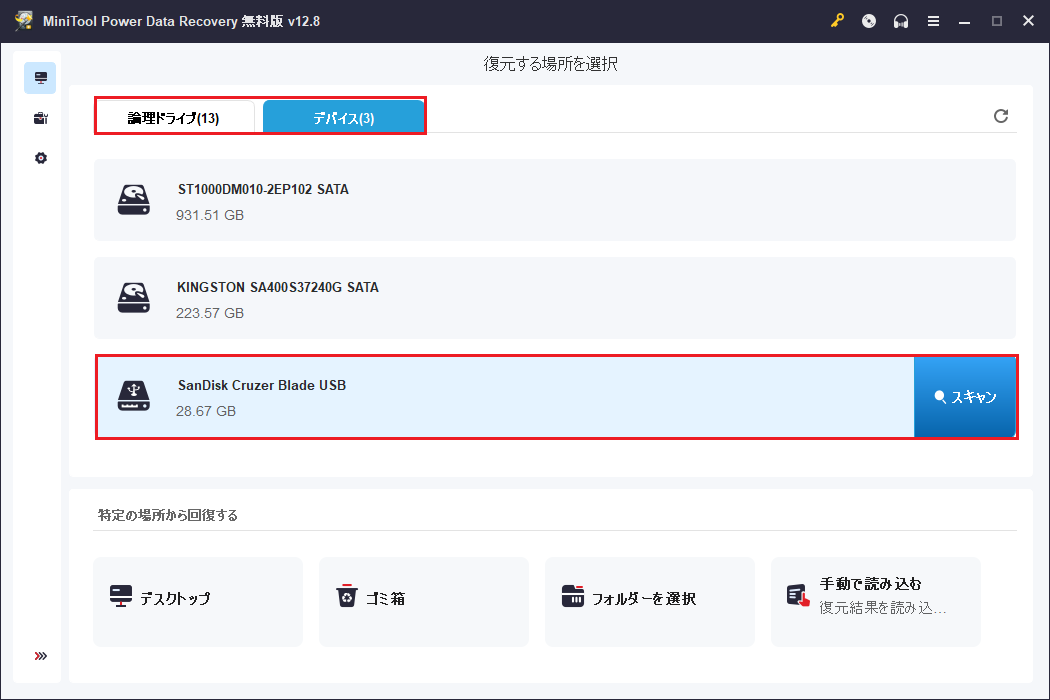Click the folder icon under フォルダーを選択
The width and height of the screenshot is (1050, 700).
click(x=573, y=594)
